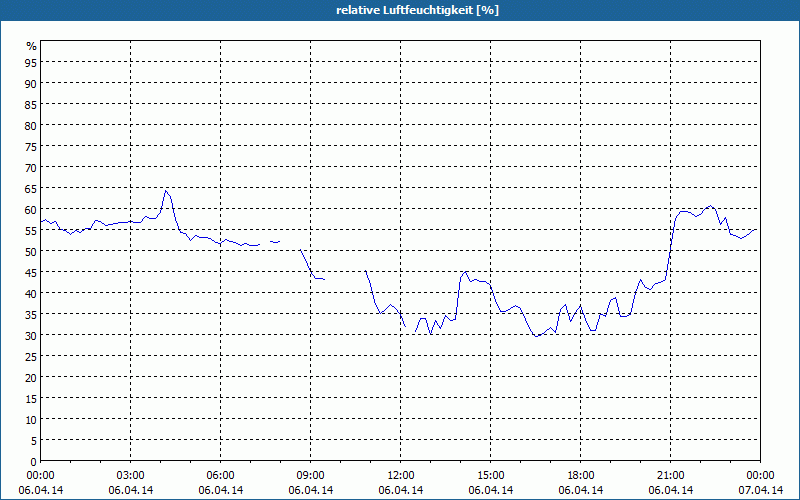This screenshot has height=500, width=800.
Task: Click the 50 value on y-axis
Action: coord(31,251)
